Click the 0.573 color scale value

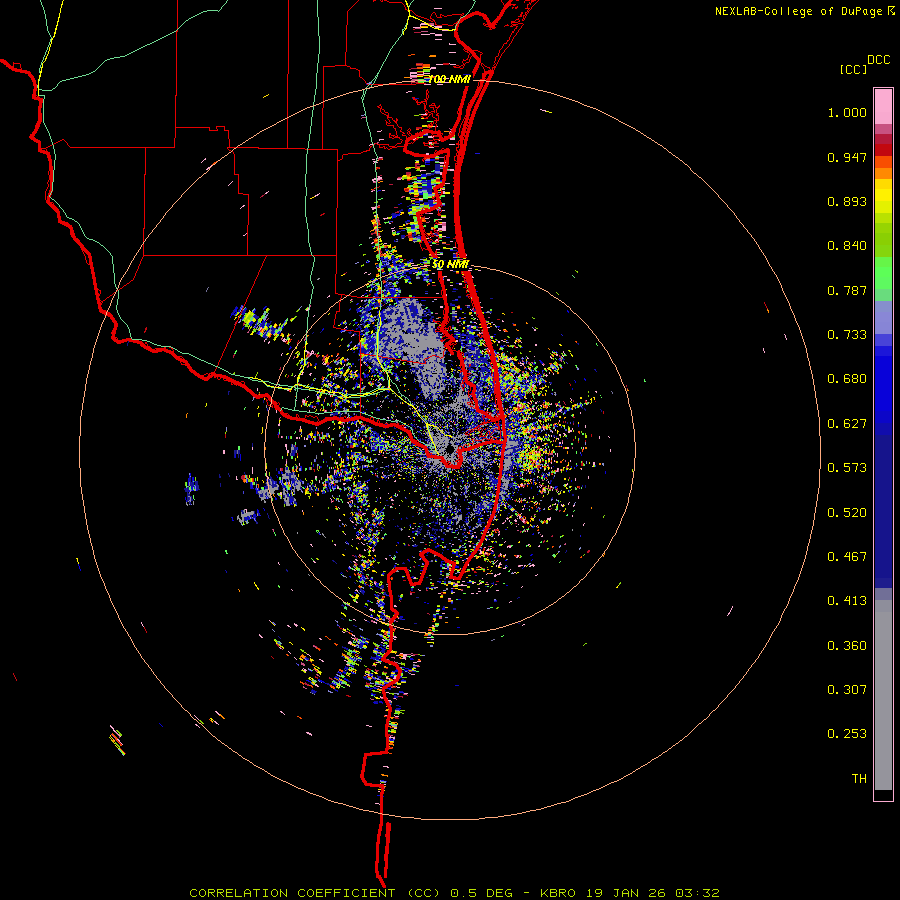[847, 468]
